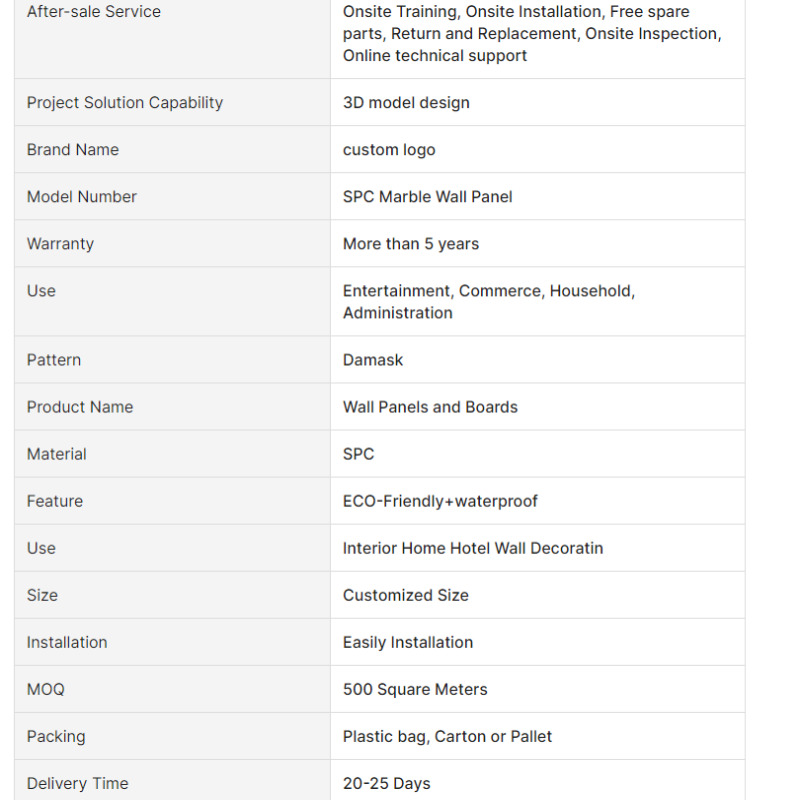This screenshot has width=800, height=800.
Task: Click the Customized Size value
Action: point(405,595)
